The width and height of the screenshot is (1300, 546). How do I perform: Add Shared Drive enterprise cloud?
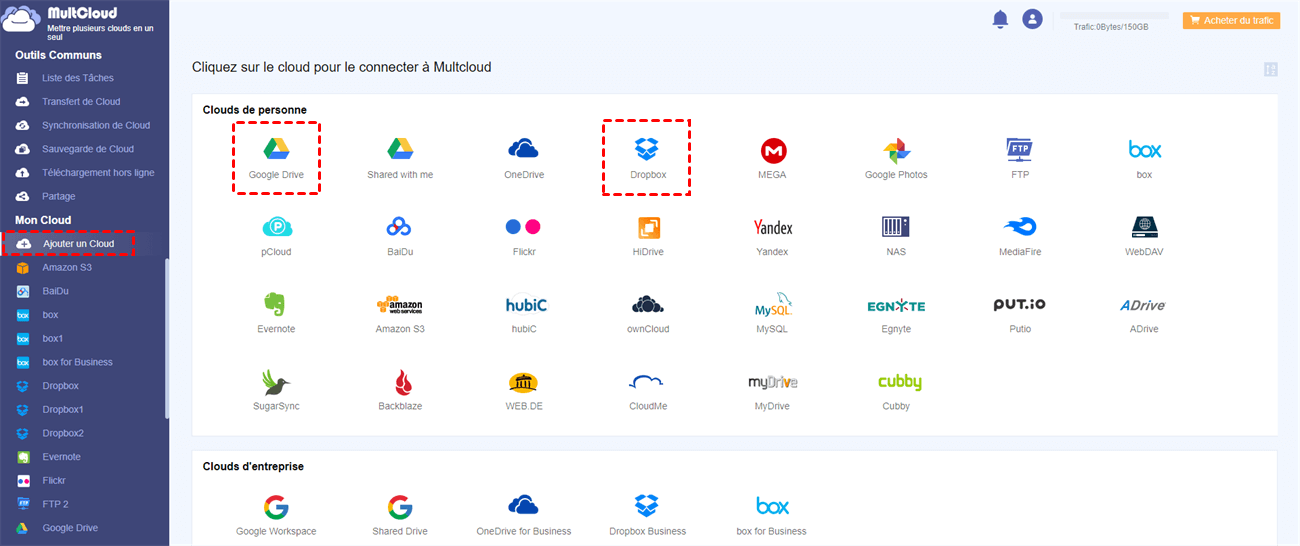(400, 506)
